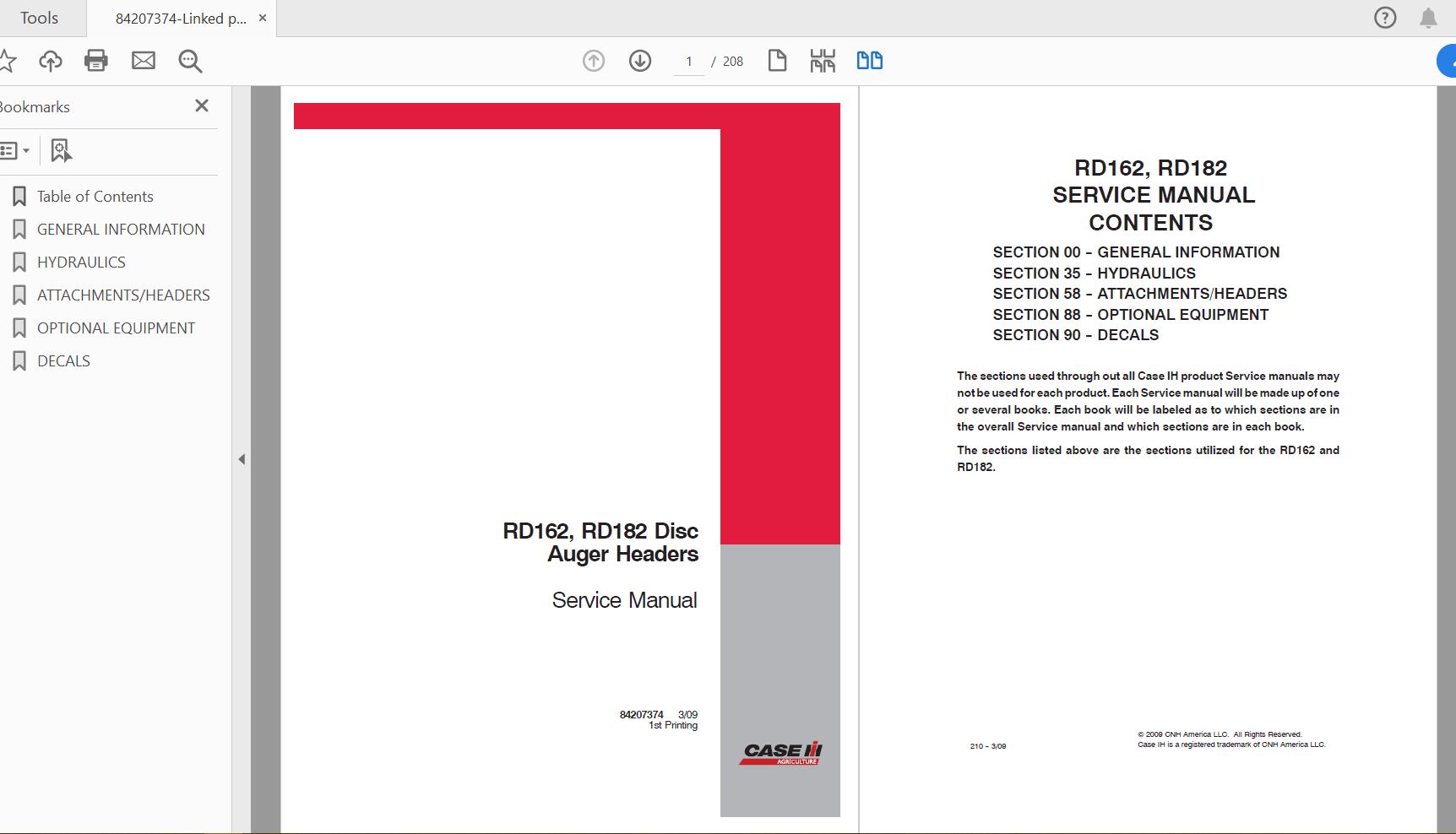
Task: Toggle two-page view icon
Action: pos(870,61)
